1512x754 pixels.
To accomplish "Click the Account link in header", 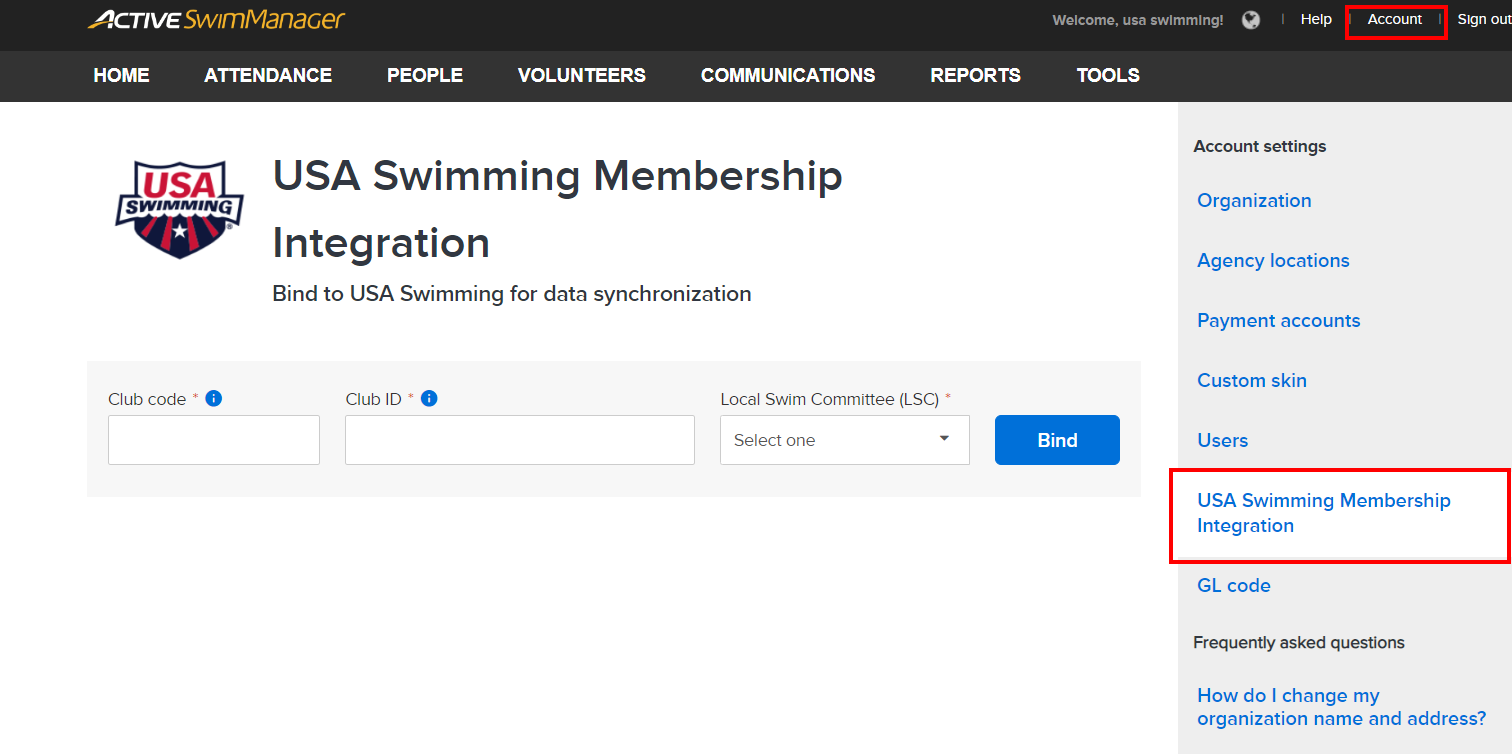I will tap(1395, 20).
